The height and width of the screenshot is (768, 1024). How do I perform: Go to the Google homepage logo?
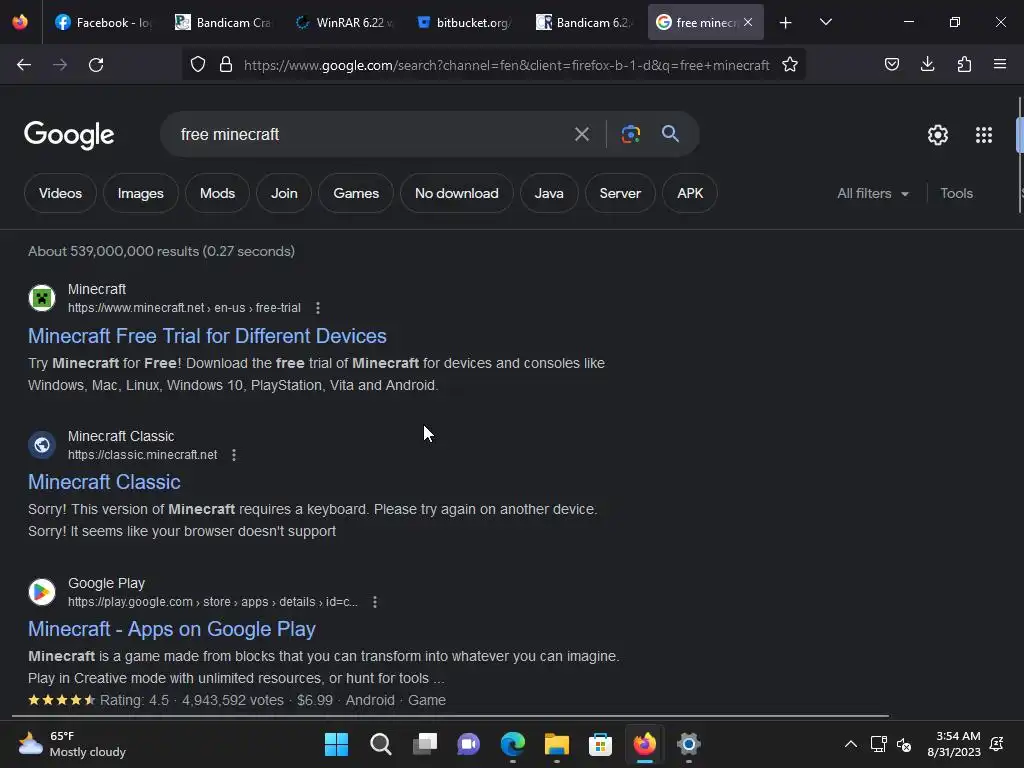coord(69,135)
